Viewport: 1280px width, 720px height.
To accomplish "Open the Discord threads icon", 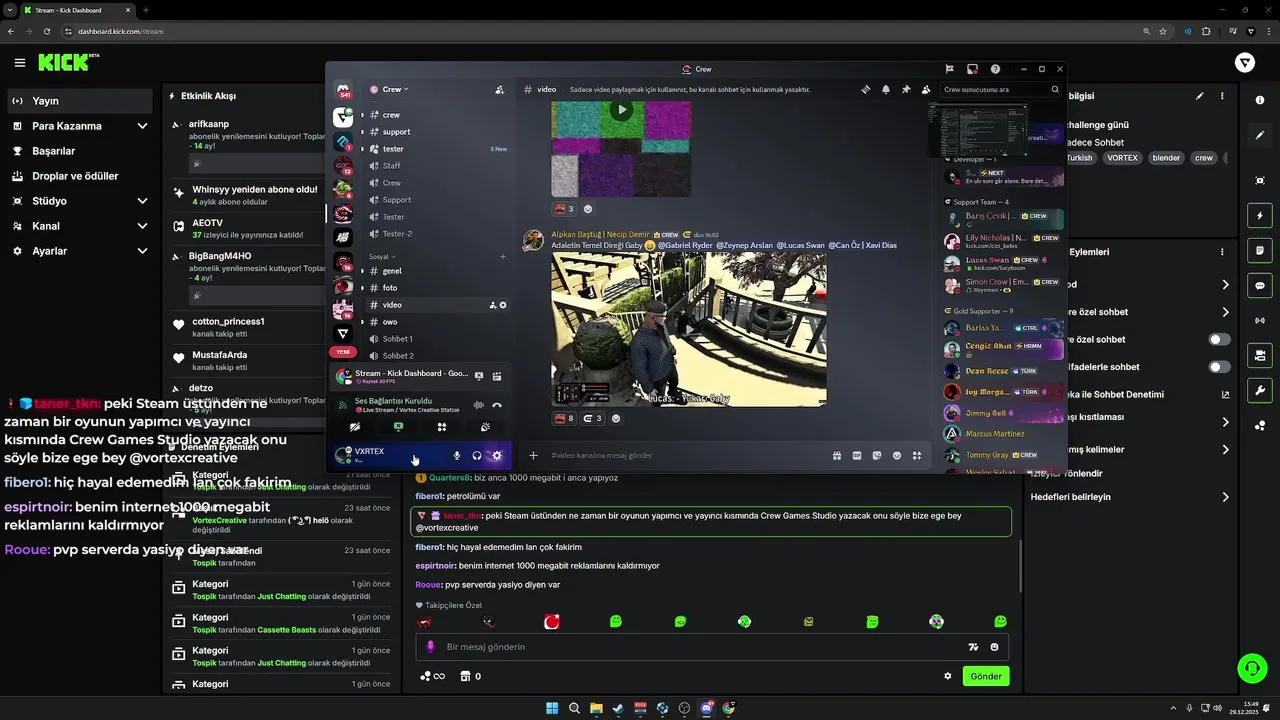I will coord(866,89).
